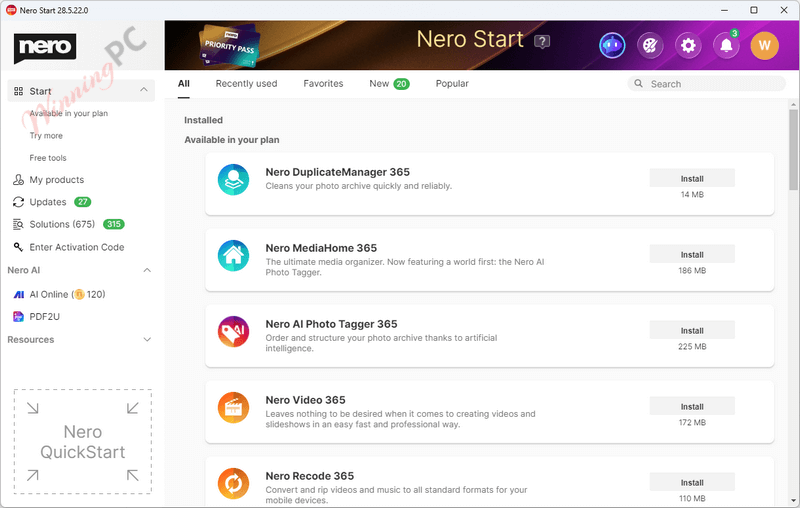Select Available in your plan in sidebar
The width and height of the screenshot is (800, 508).
pyautogui.click(x=68, y=113)
